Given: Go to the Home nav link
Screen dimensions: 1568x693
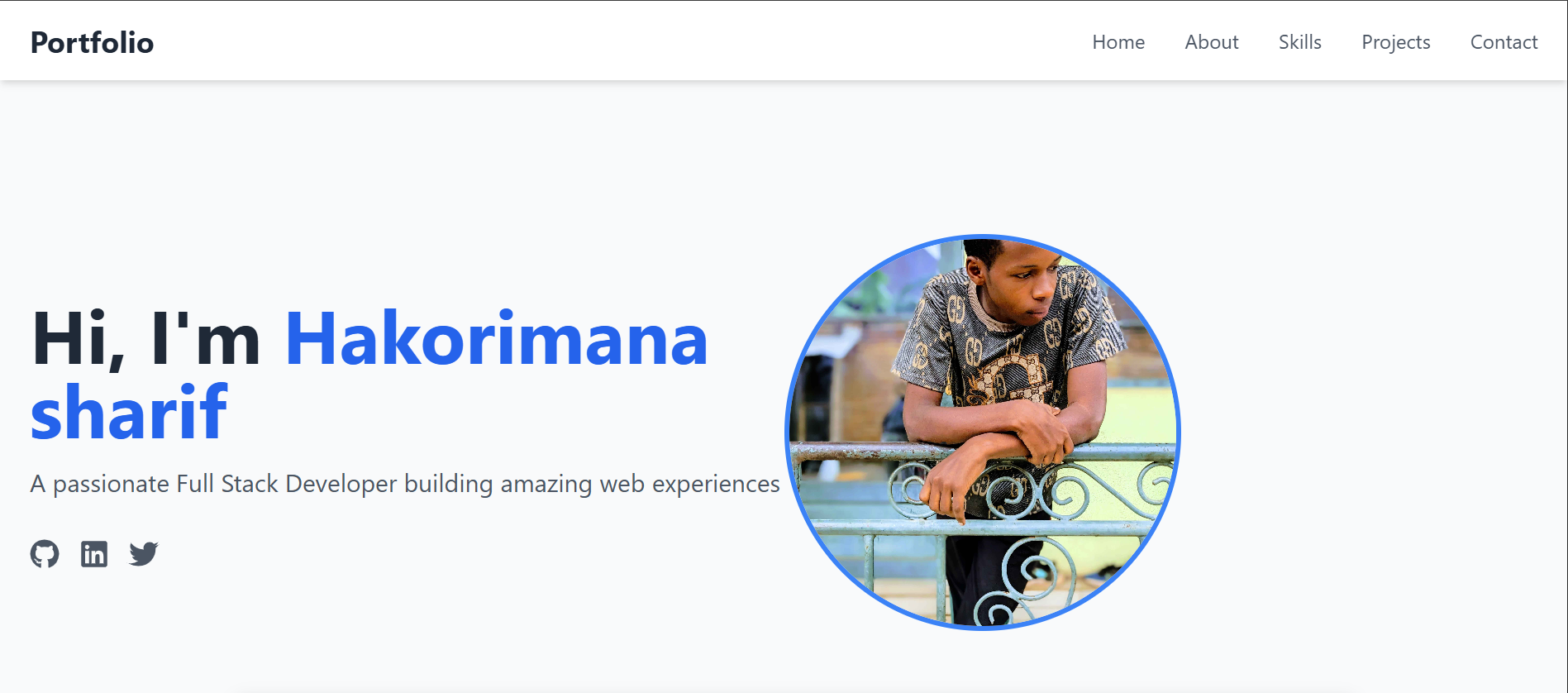Looking at the screenshot, I should [x=1118, y=42].
